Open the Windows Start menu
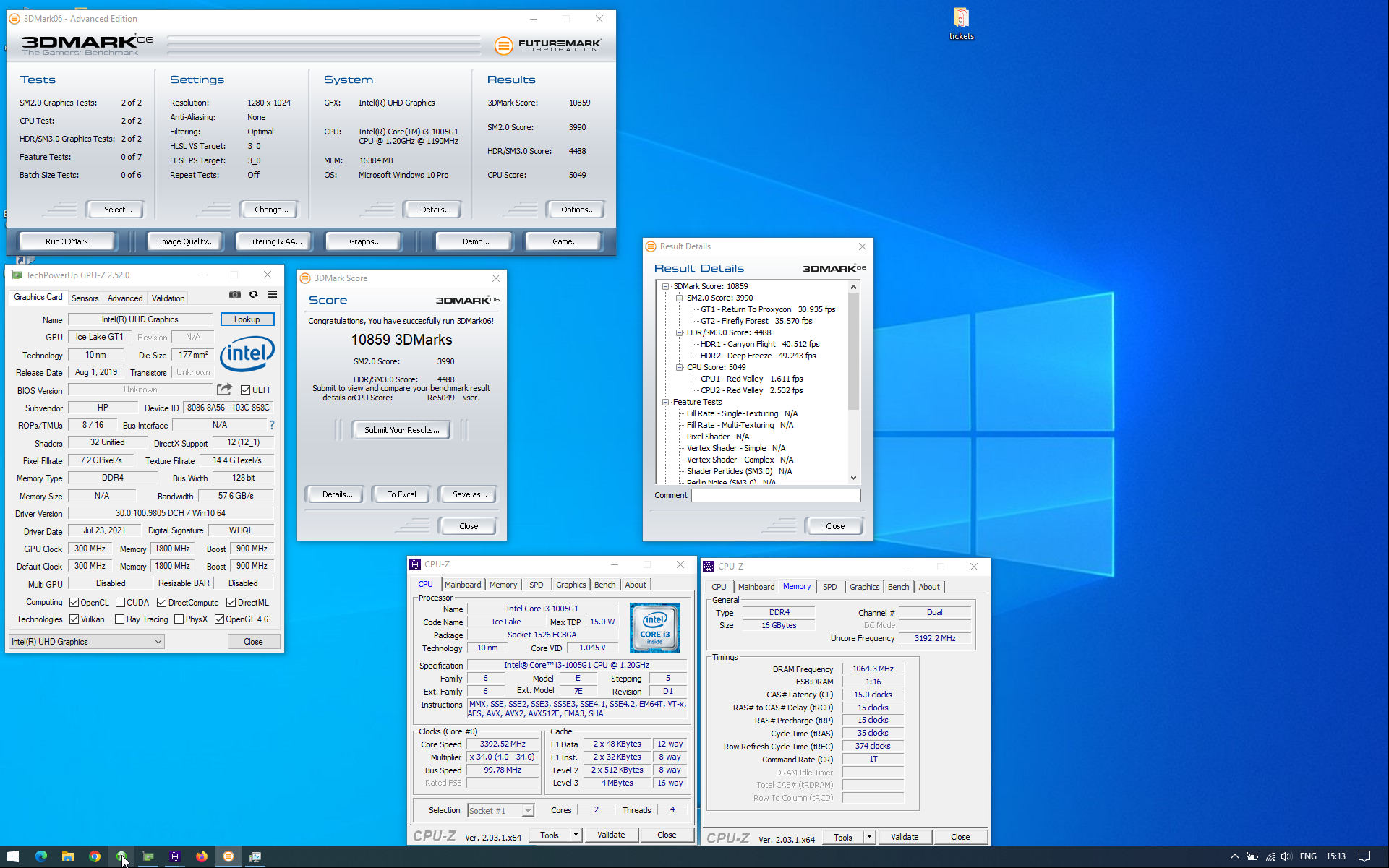The height and width of the screenshot is (868, 1389). click(13, 856)
